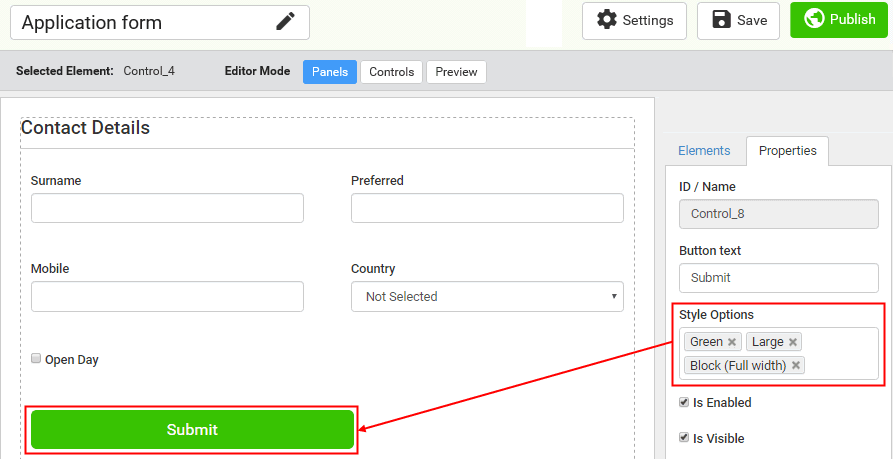Click the Surname input field

pyautogui.click(x=167, y=208)
